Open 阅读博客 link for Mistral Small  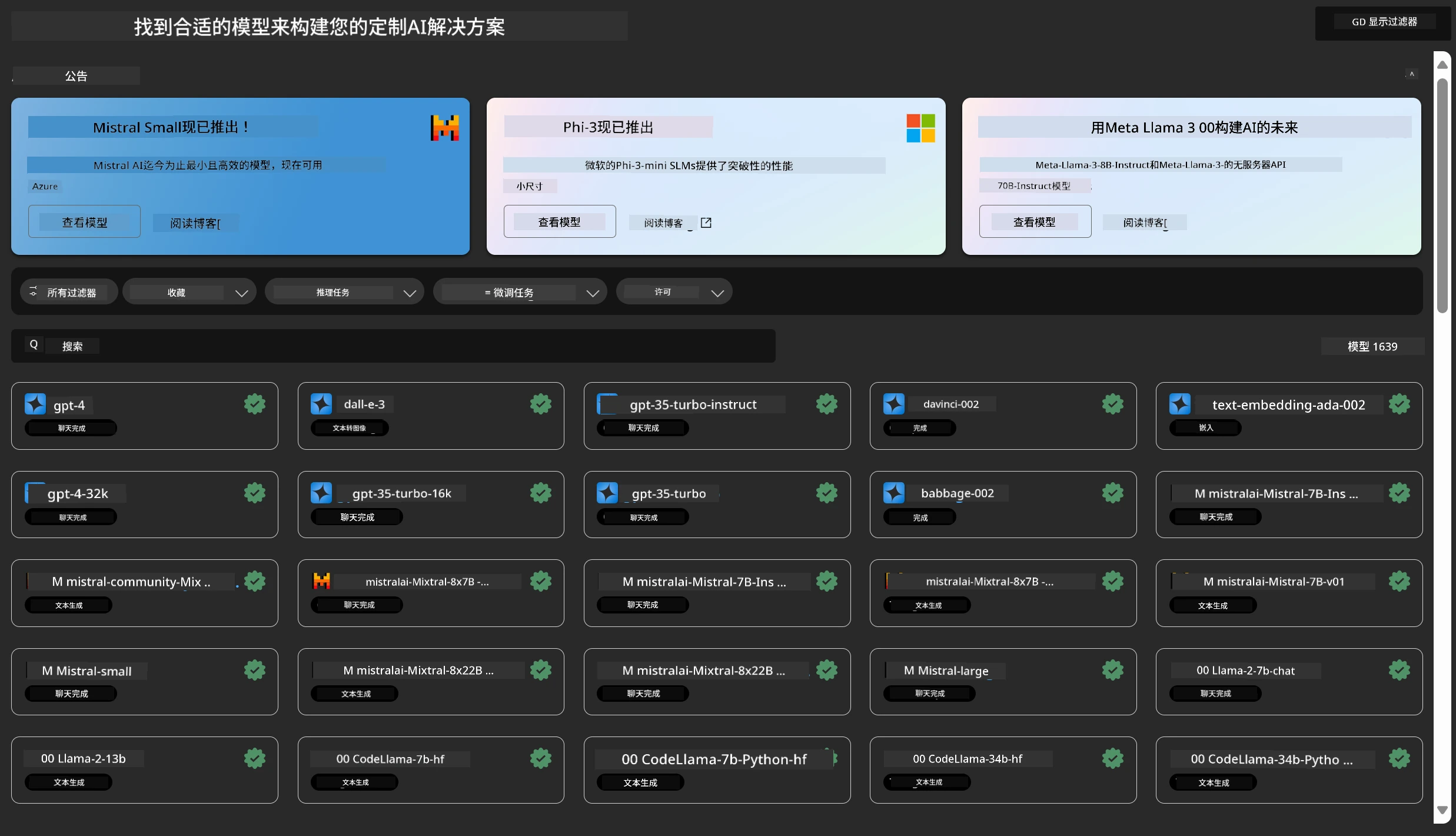click(x=195, y=223)
